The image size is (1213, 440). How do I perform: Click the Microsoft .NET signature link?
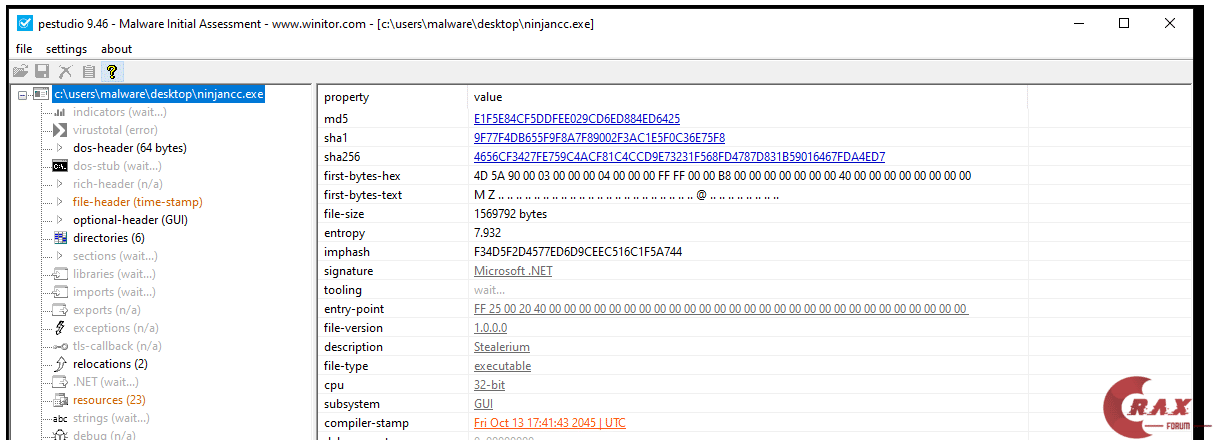tap(513, 271)
